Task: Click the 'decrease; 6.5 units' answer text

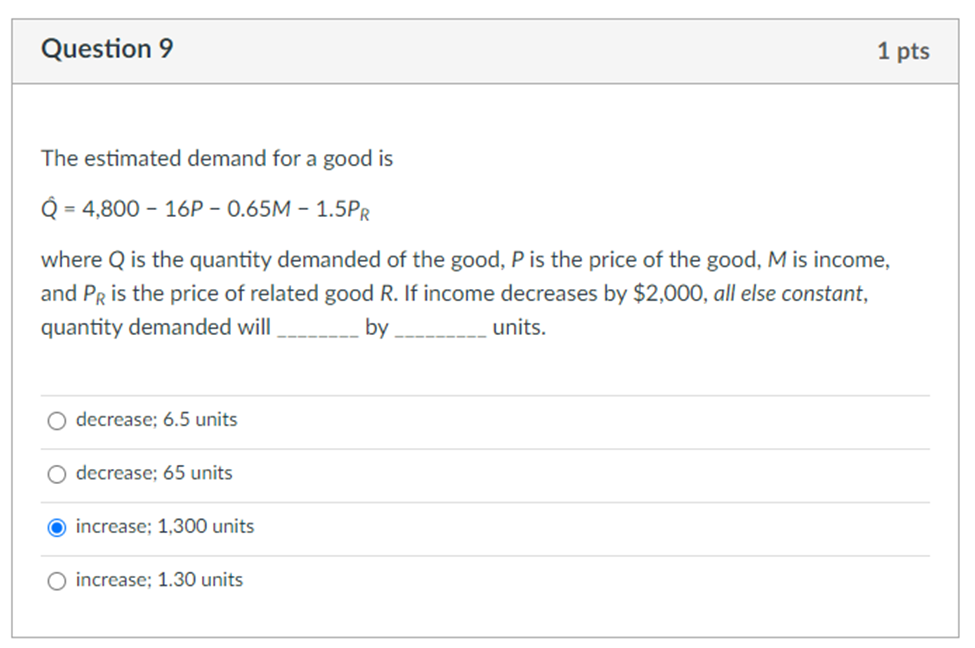Action: pyautogui.click(x=157, y=420)
